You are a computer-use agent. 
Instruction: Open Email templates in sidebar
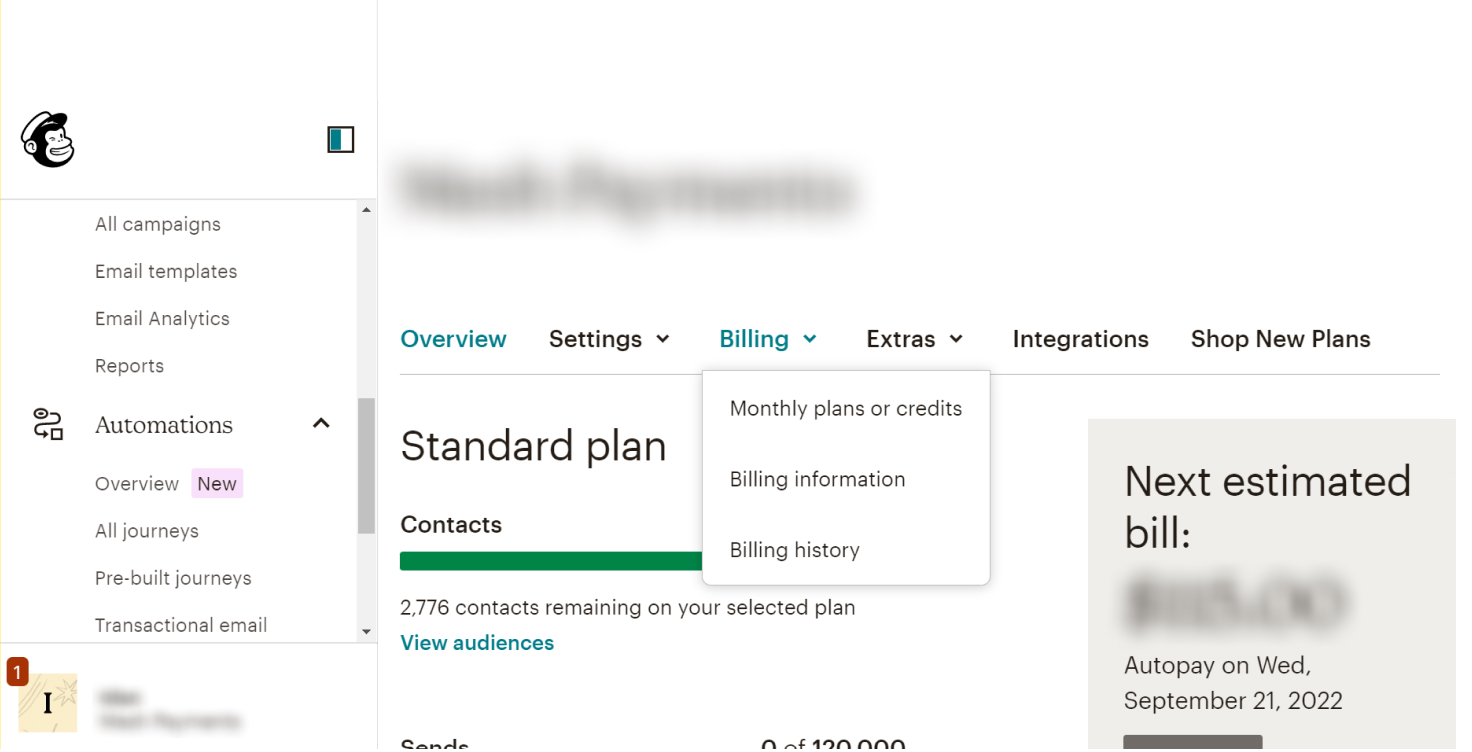(x=166, y=271)
